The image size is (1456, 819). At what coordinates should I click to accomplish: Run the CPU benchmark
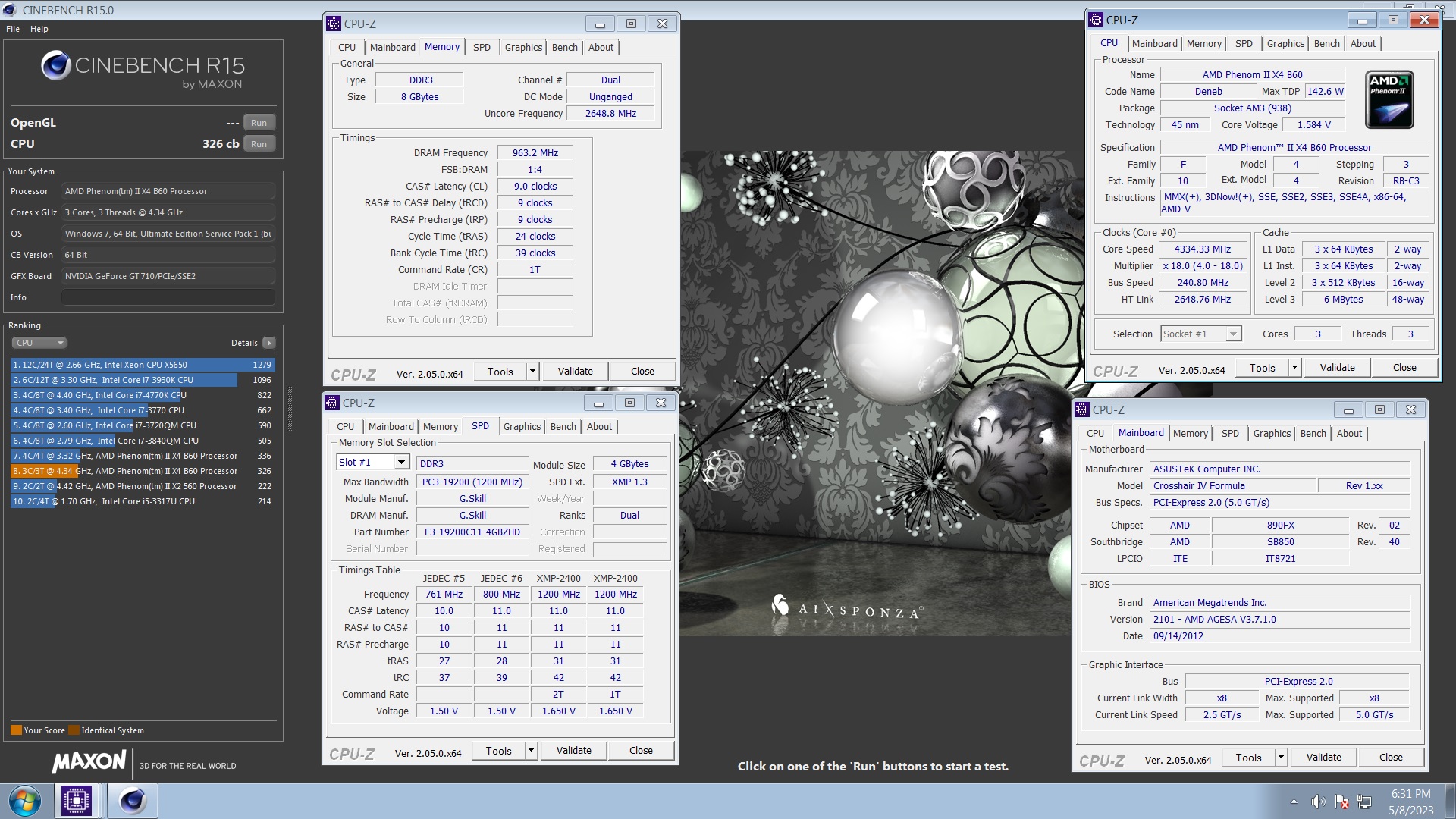(x=259, y=144)
